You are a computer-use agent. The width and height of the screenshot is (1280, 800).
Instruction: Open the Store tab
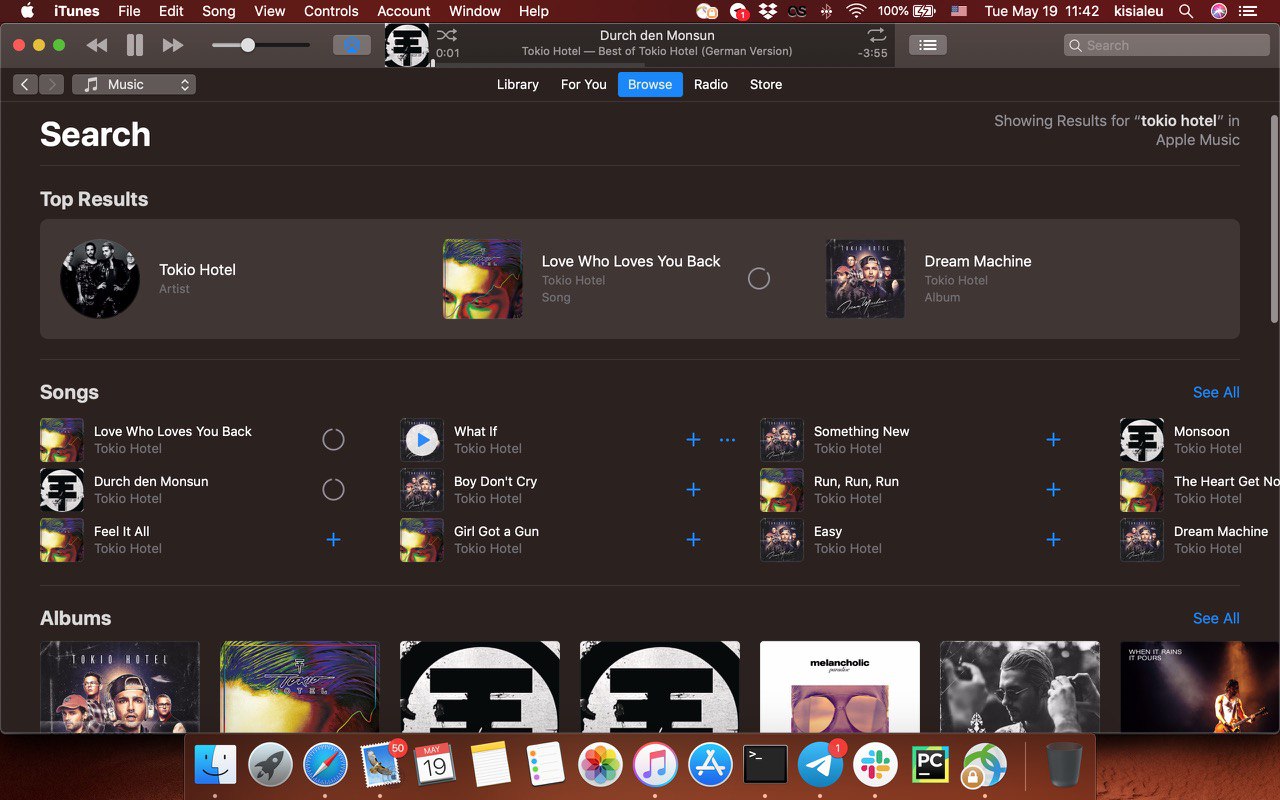(766, 85)
